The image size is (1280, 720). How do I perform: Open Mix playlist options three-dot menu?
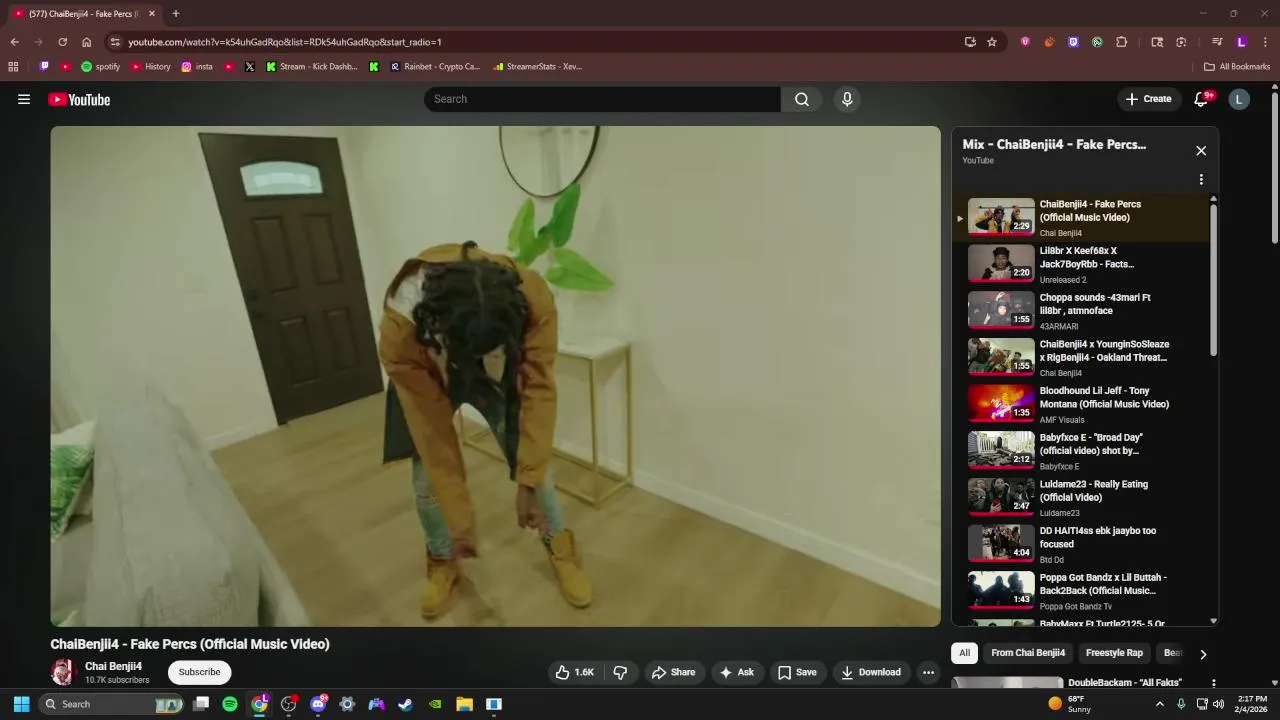[x=1201, y=180]
